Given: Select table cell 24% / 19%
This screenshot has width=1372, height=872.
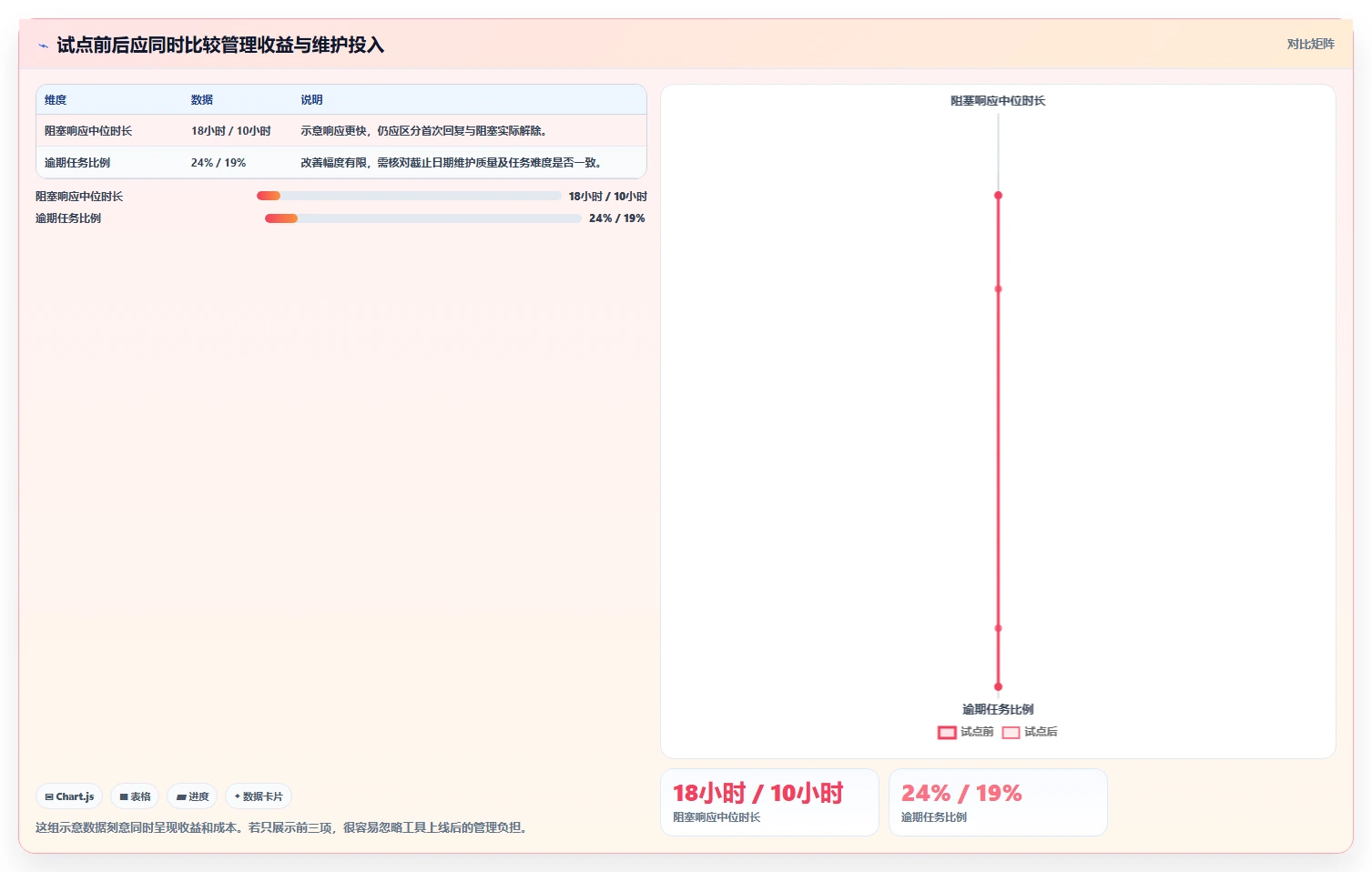Looking at the screenshot, I should pos(219,163).
